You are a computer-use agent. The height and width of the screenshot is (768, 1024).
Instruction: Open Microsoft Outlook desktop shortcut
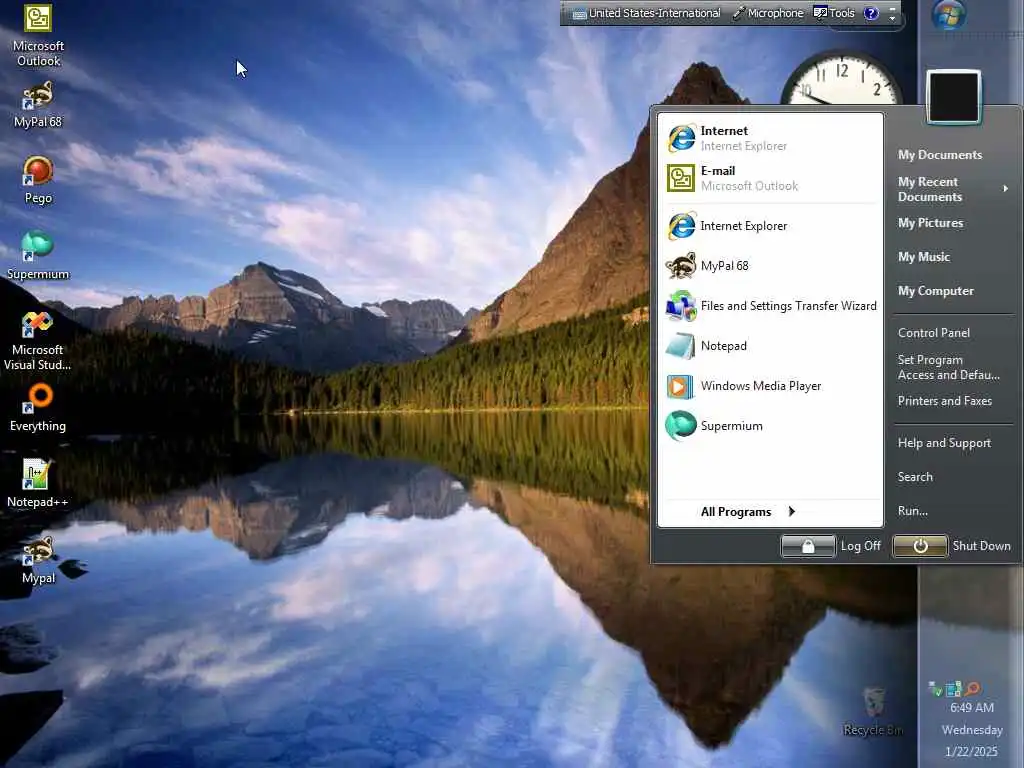38,35
